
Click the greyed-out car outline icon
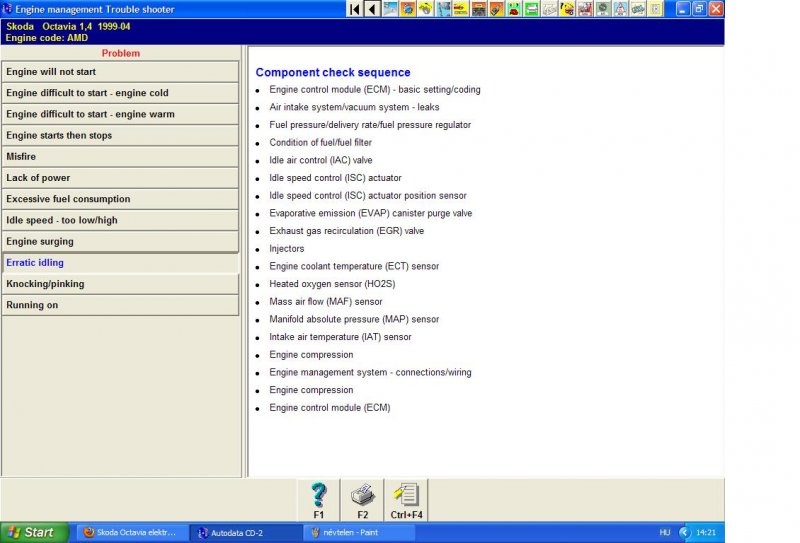(x=549, y=9)
